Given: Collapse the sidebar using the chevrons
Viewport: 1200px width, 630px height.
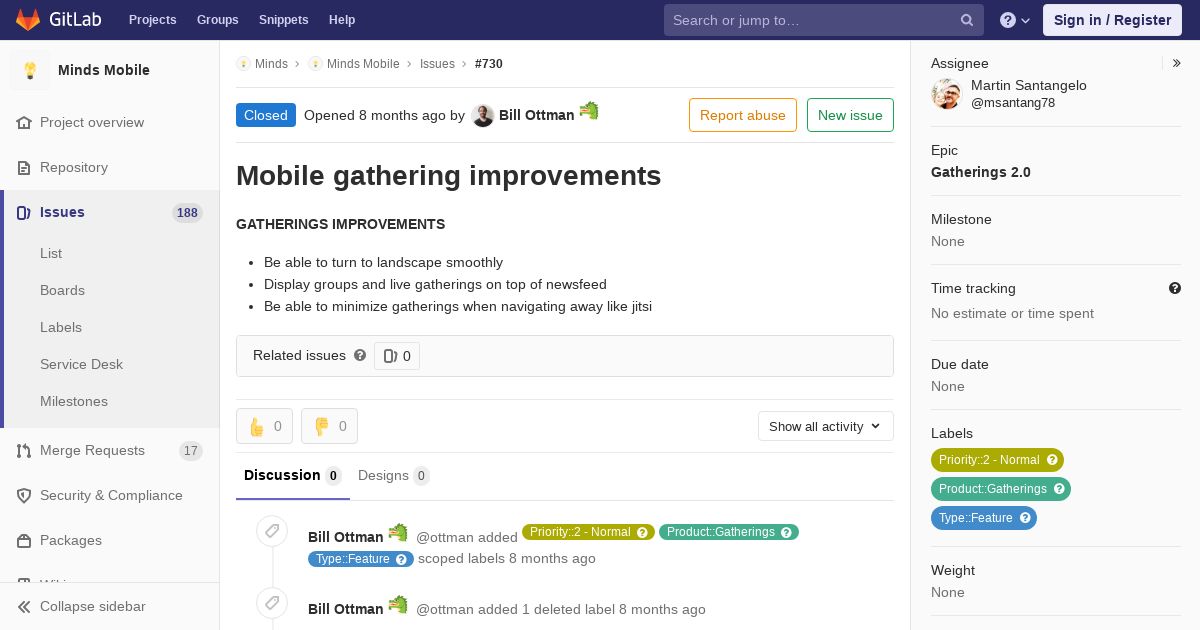Looking at the screenshot, I should click(x=25, y=606).
